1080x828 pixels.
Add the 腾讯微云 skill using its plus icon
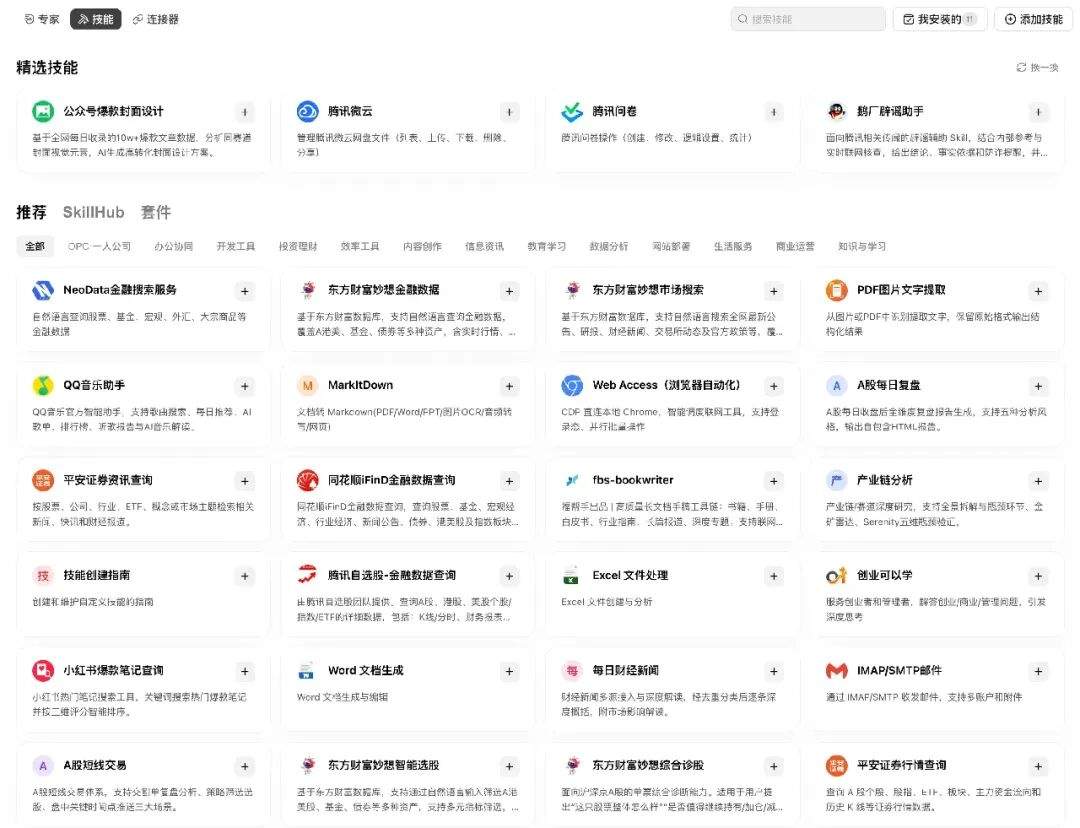coord(509,112)
